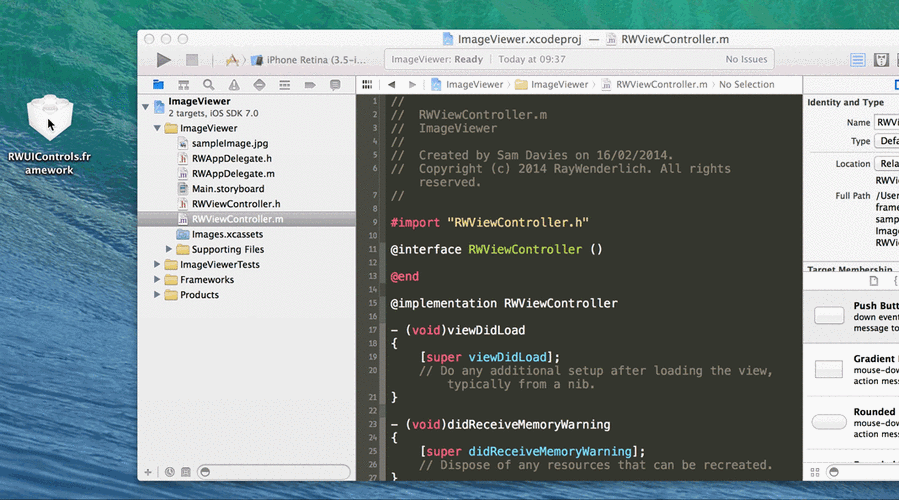Click the No Issues status text

tap(746, 59)
